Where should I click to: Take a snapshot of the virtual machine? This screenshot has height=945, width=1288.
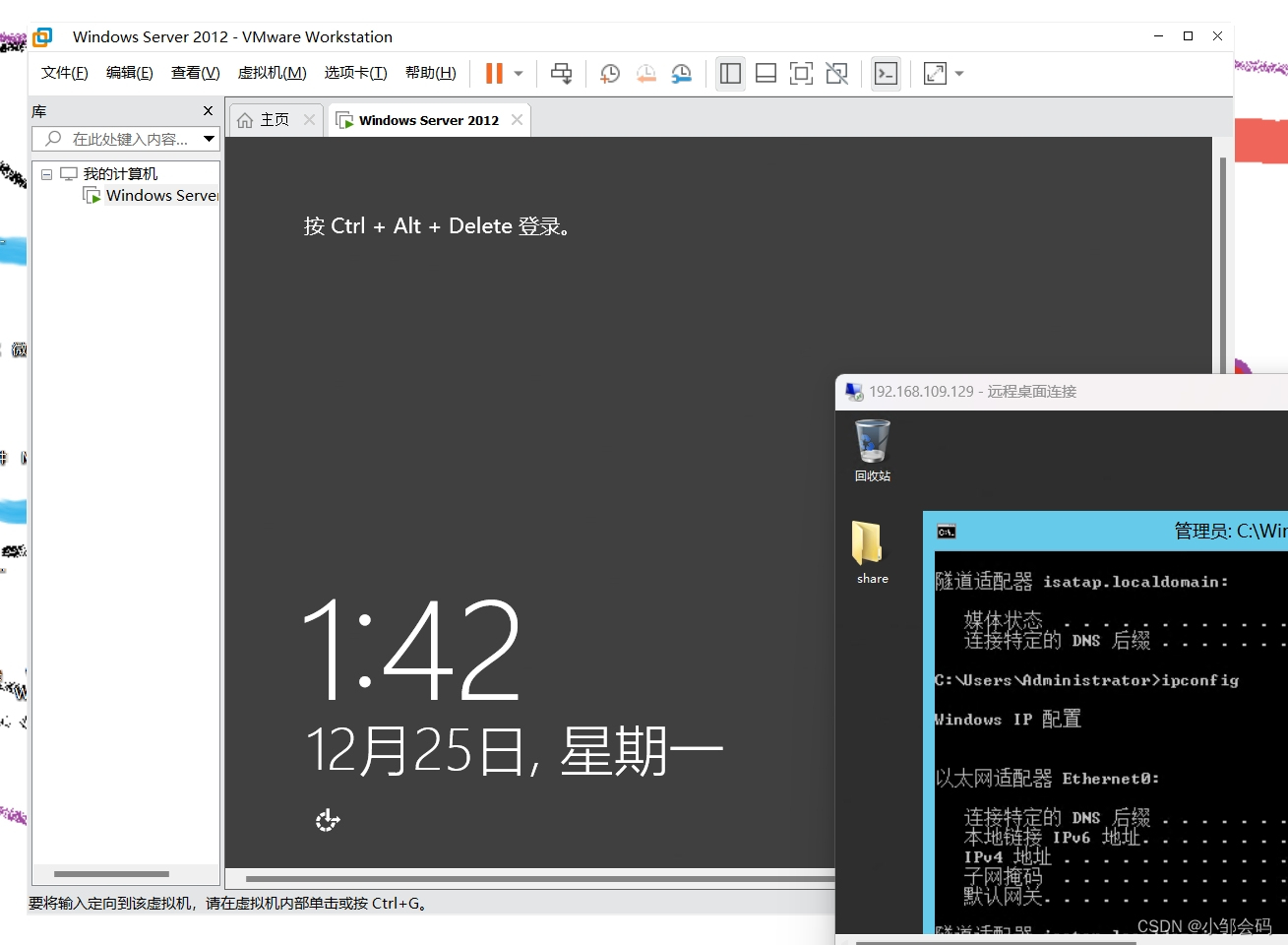point(610,73)
